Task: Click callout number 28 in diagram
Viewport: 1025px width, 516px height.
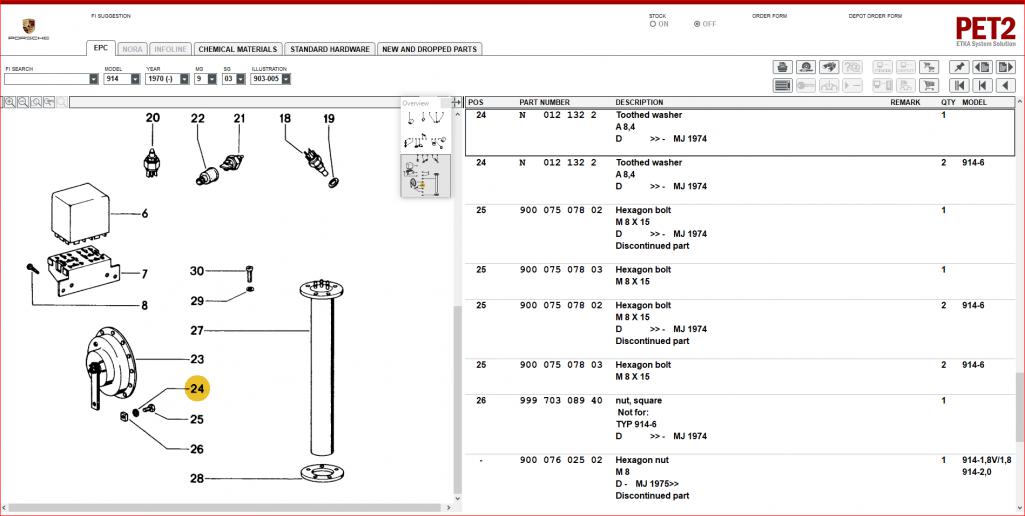Action: (197, 479)
